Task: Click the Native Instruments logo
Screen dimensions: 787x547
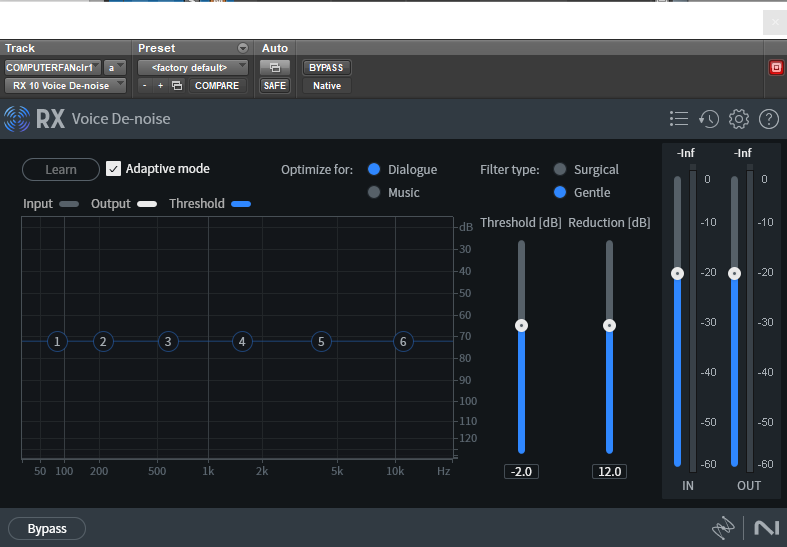Action: pyautogui.click(x=766, y=528)
